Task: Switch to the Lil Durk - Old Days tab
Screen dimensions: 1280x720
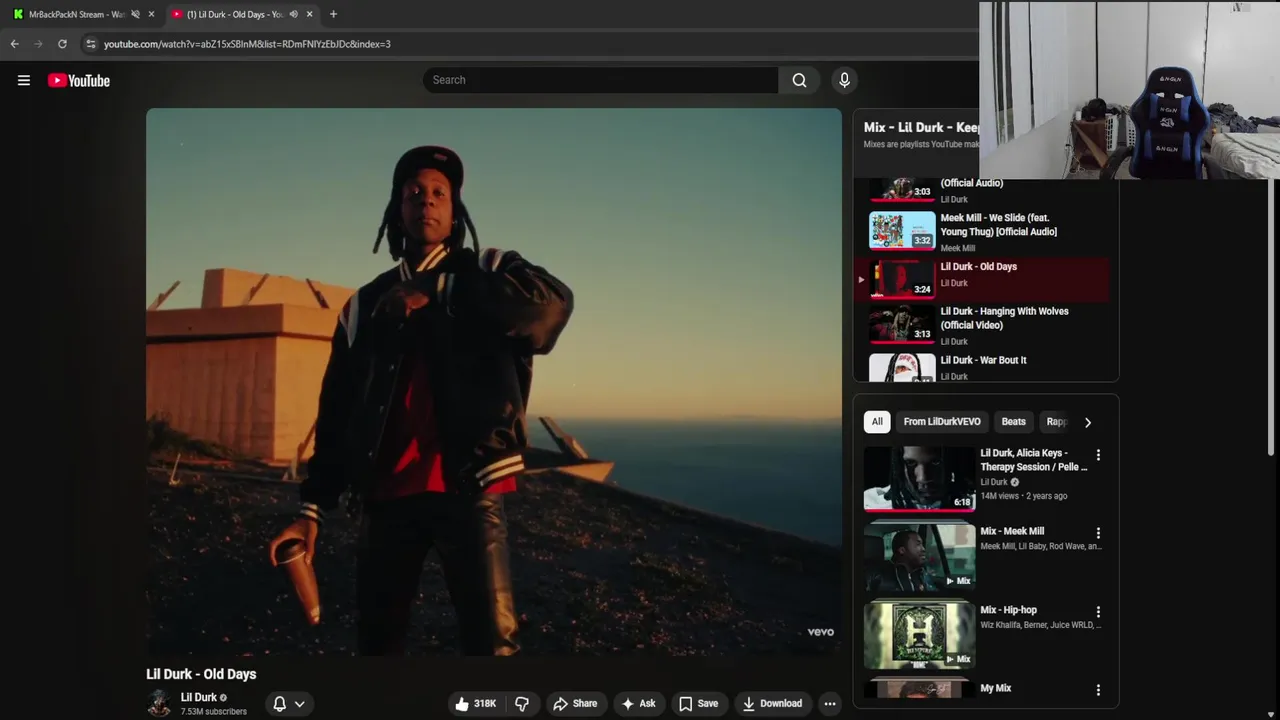Action: pos(240,14)
